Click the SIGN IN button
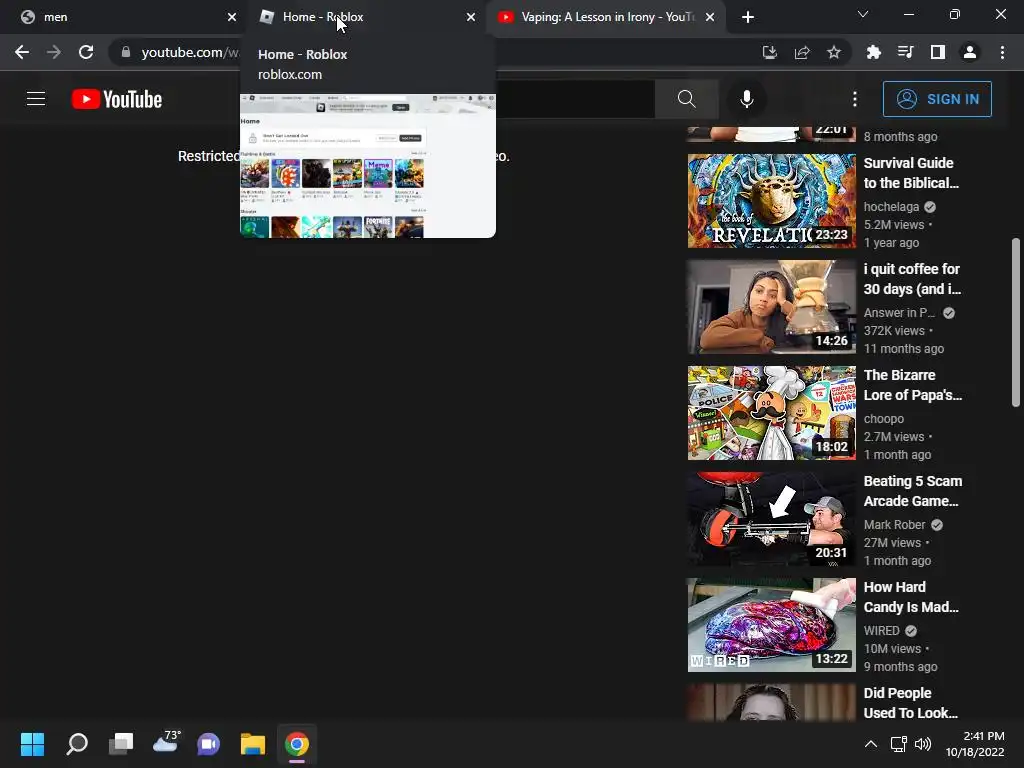Screen dimensions: 1024x768 point(937,99)
